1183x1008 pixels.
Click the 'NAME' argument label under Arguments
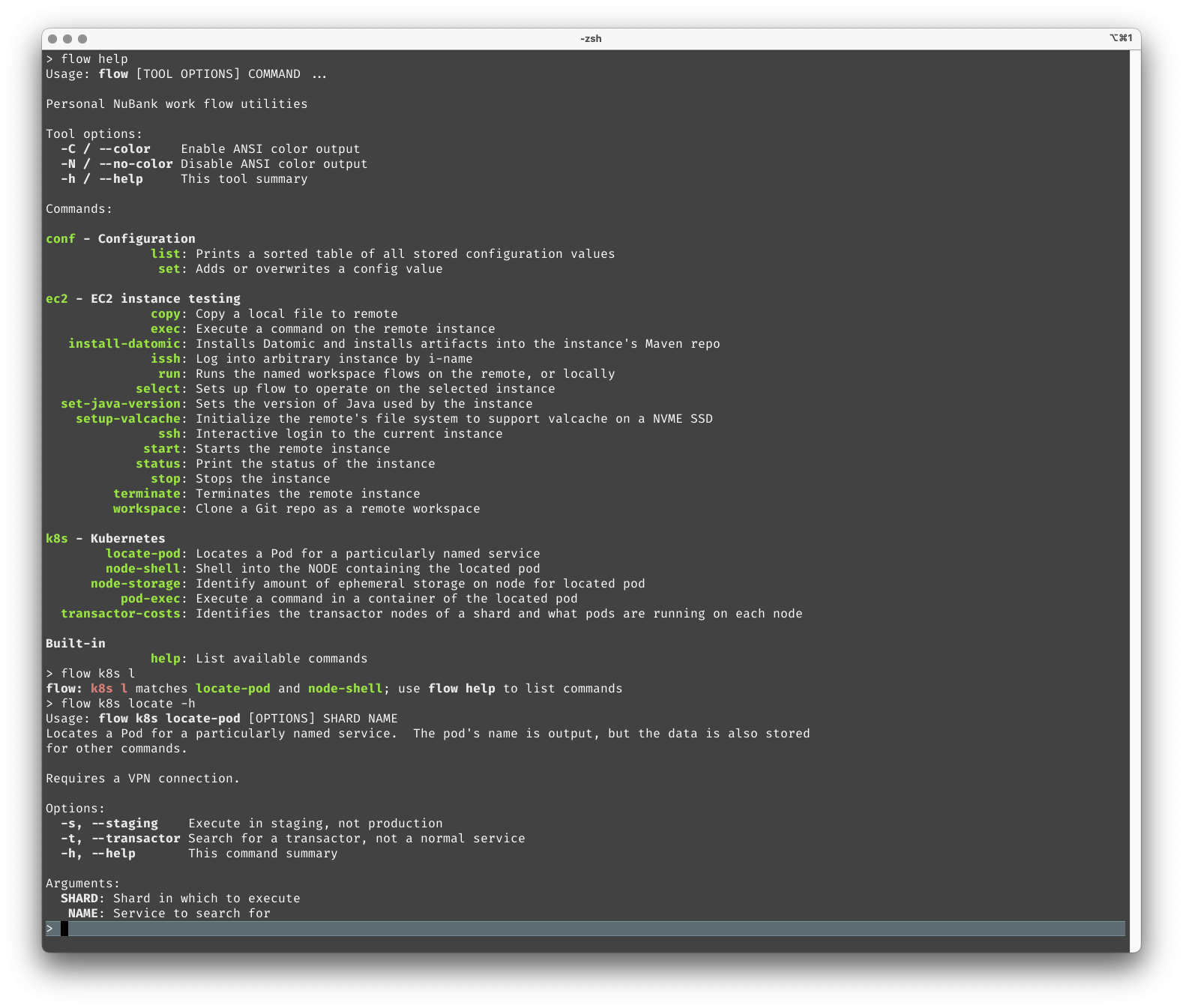[x=83, y=914]
